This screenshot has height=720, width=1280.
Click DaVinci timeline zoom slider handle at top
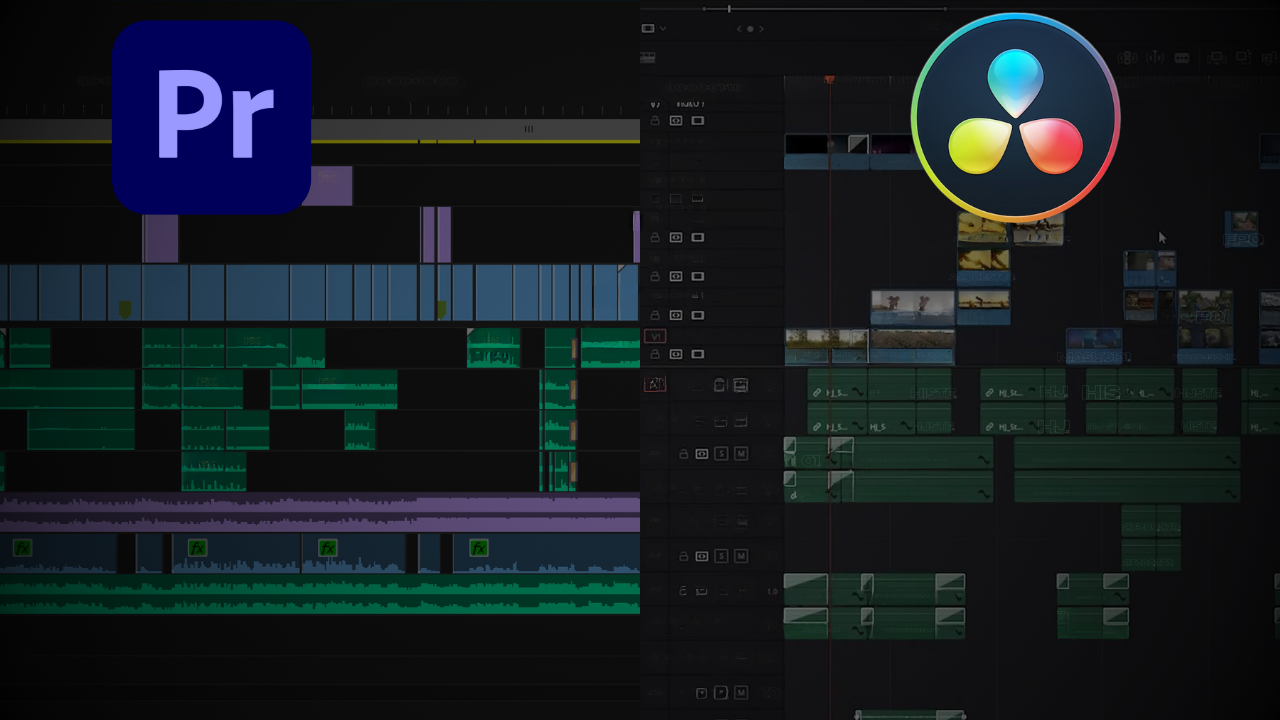729,9
